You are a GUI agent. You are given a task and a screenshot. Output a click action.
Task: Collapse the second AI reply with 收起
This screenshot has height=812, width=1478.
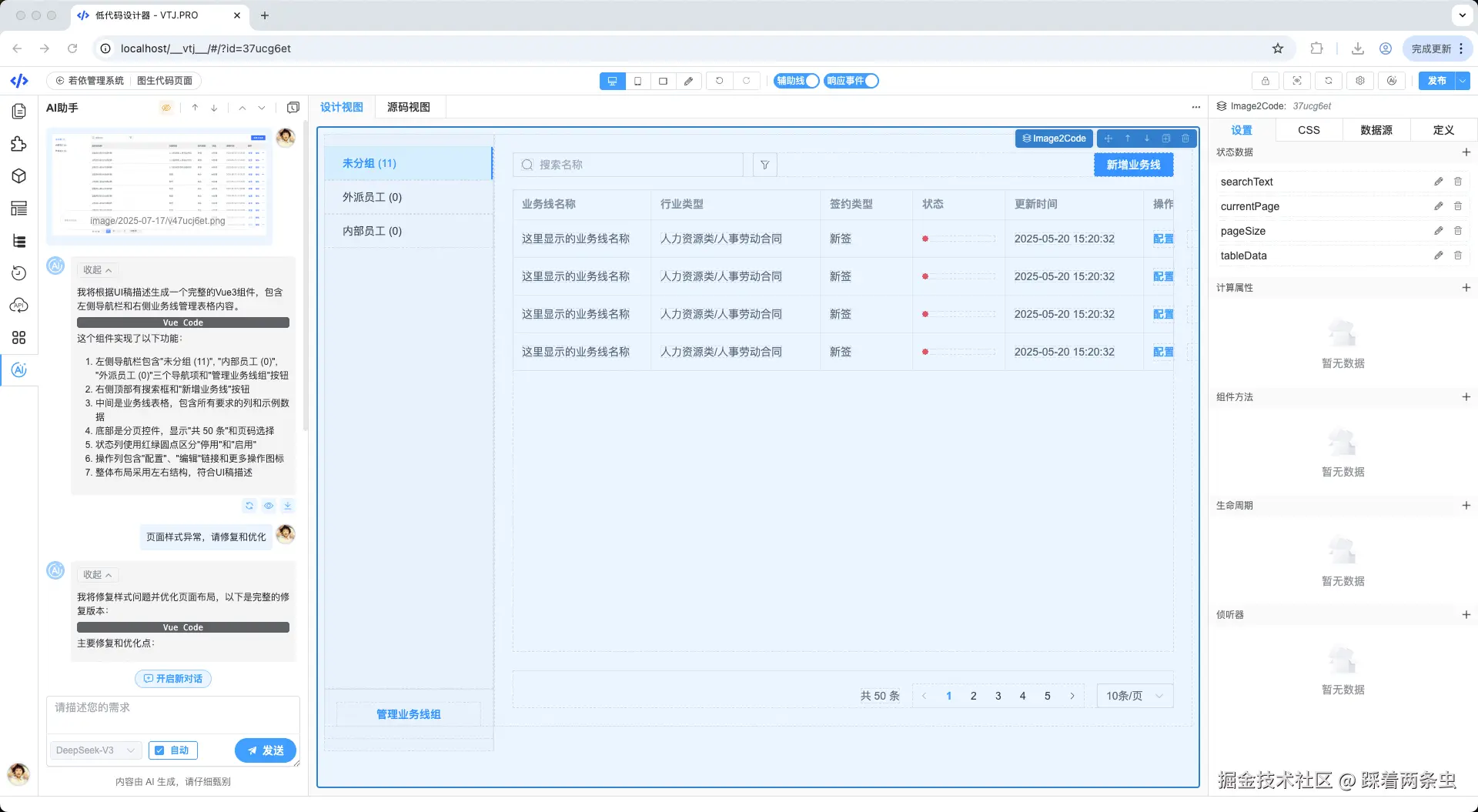(x=98, y=575)
